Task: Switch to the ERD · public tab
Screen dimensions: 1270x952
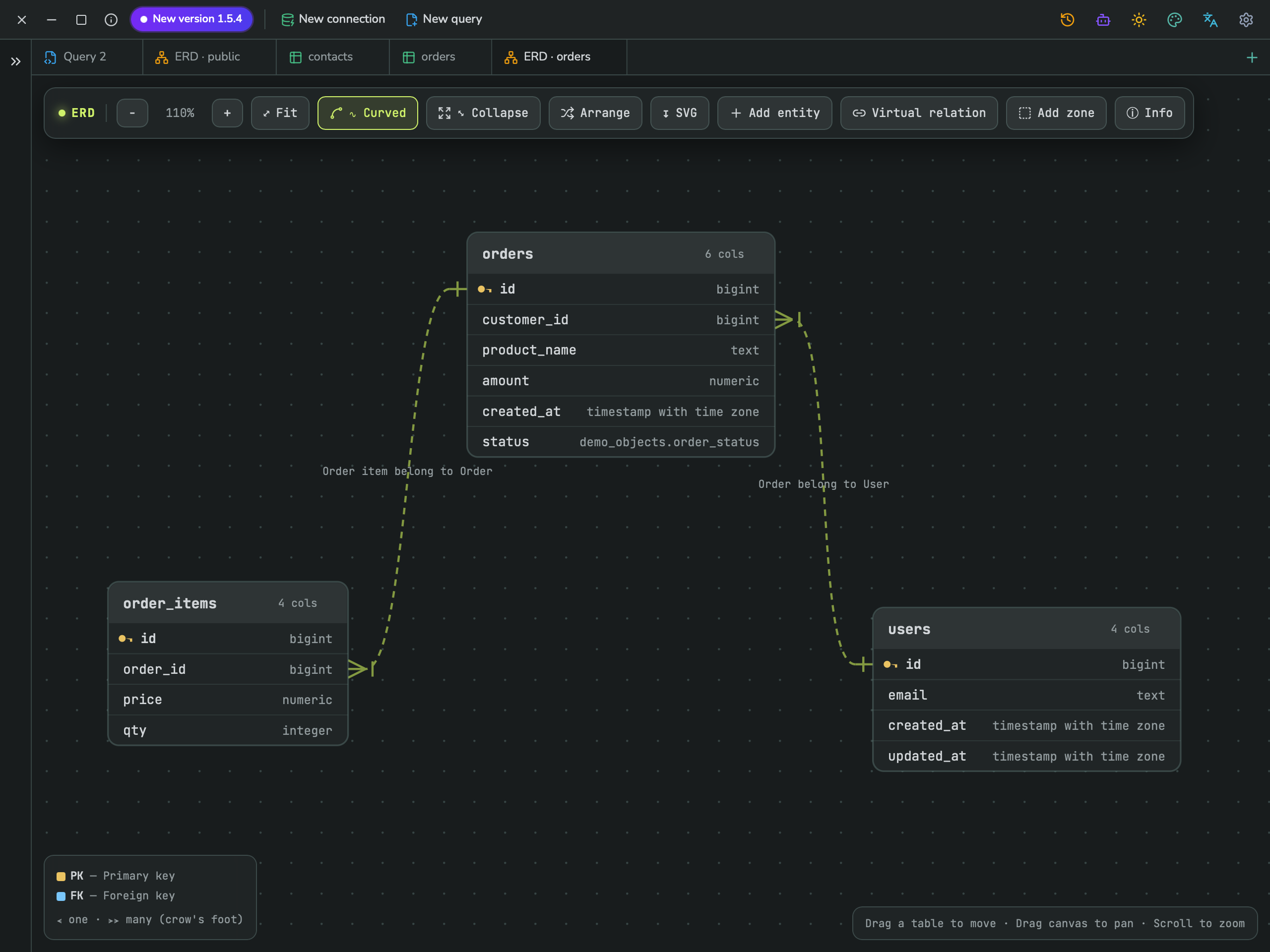Action: tap(209, 57)
